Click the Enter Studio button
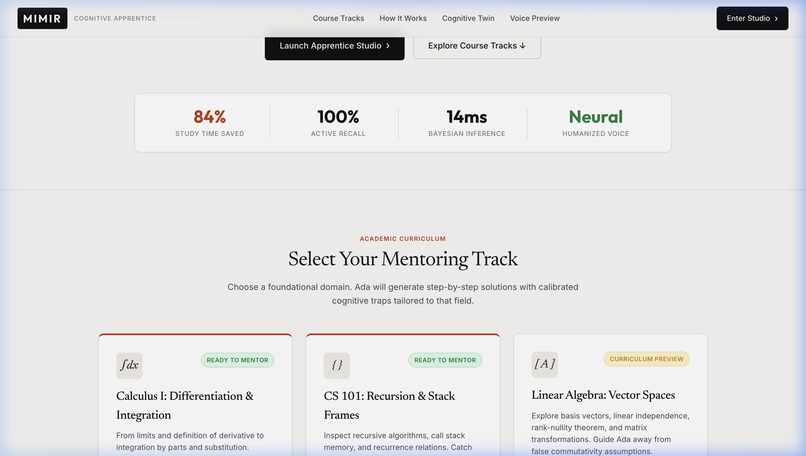Image resolution: width=806 pixels, height=456 pixels. click(752, 19)
